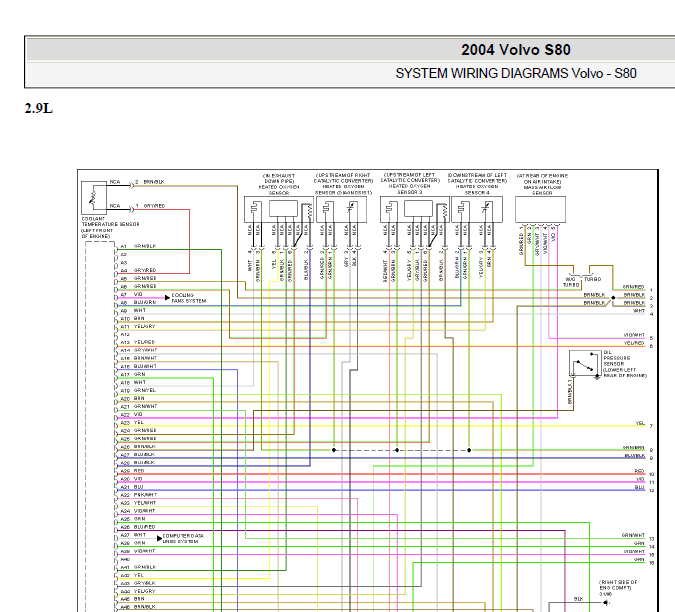The image size is (675, 612).
Task: Select pin 'A8 BLU/GRN' label
Action: pyautogui.click(x=138, y=302)
